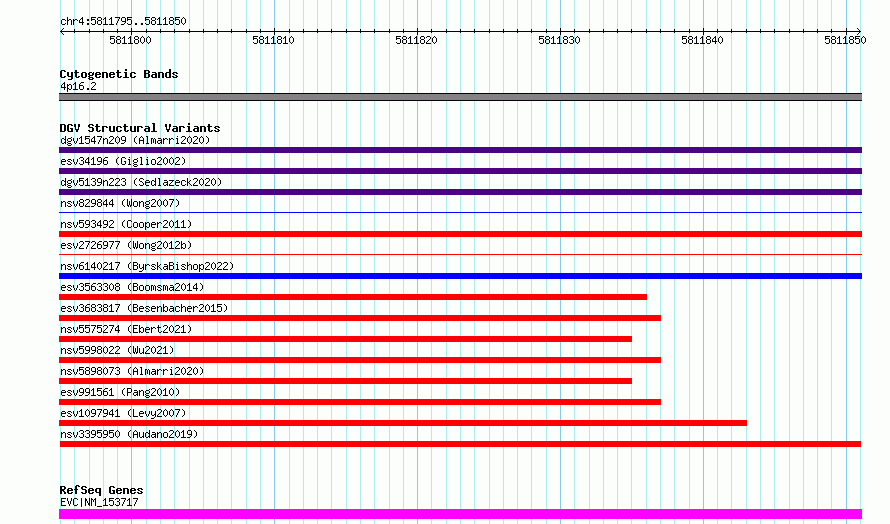Image resolution: width=890 pixels, height=524 pixels.
Task: Select gene label EVC|NM_153717
Action: click(x=99, y=502)
